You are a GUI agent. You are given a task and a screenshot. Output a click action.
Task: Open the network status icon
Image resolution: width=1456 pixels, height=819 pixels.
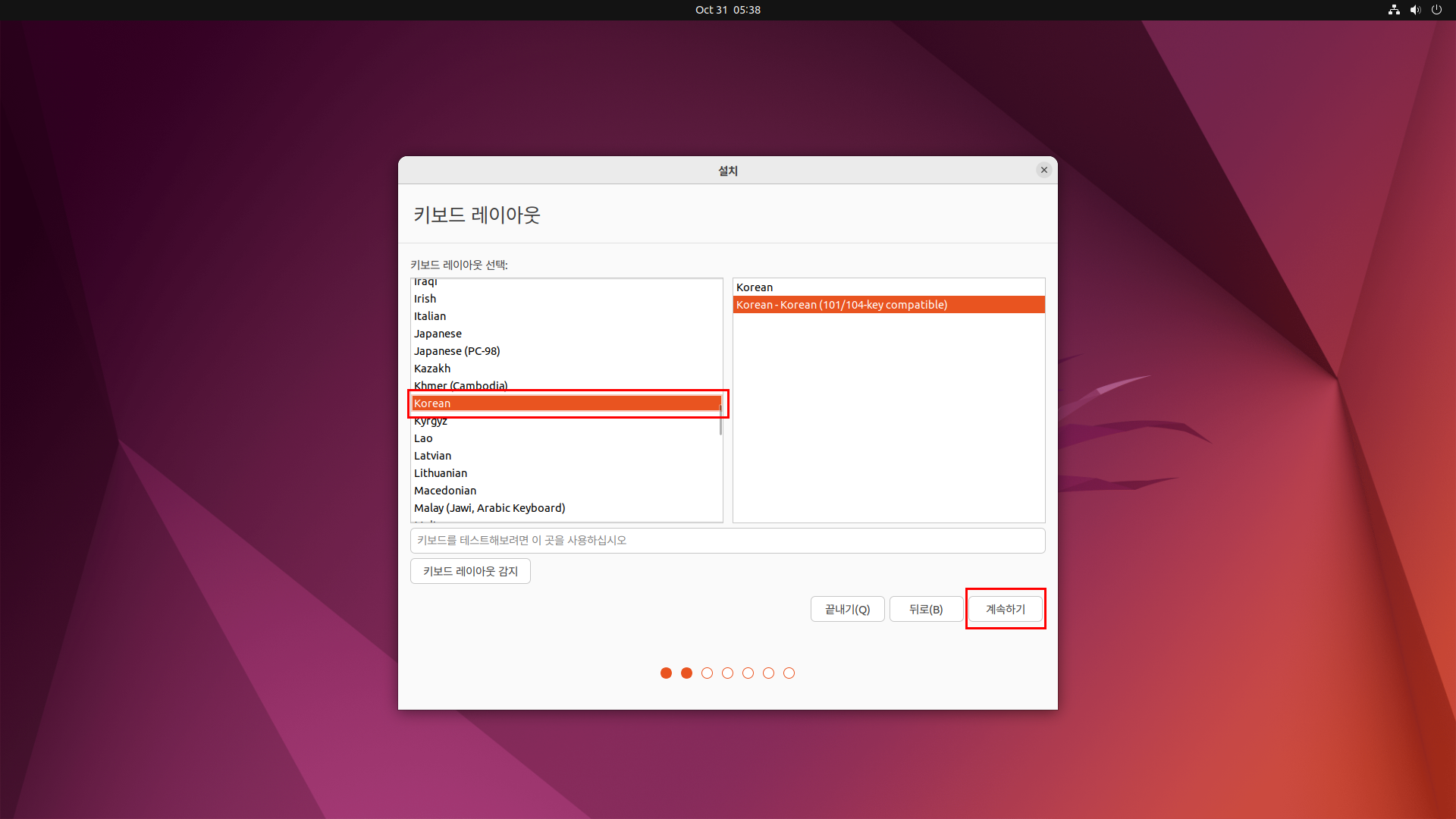[1394, 10]
